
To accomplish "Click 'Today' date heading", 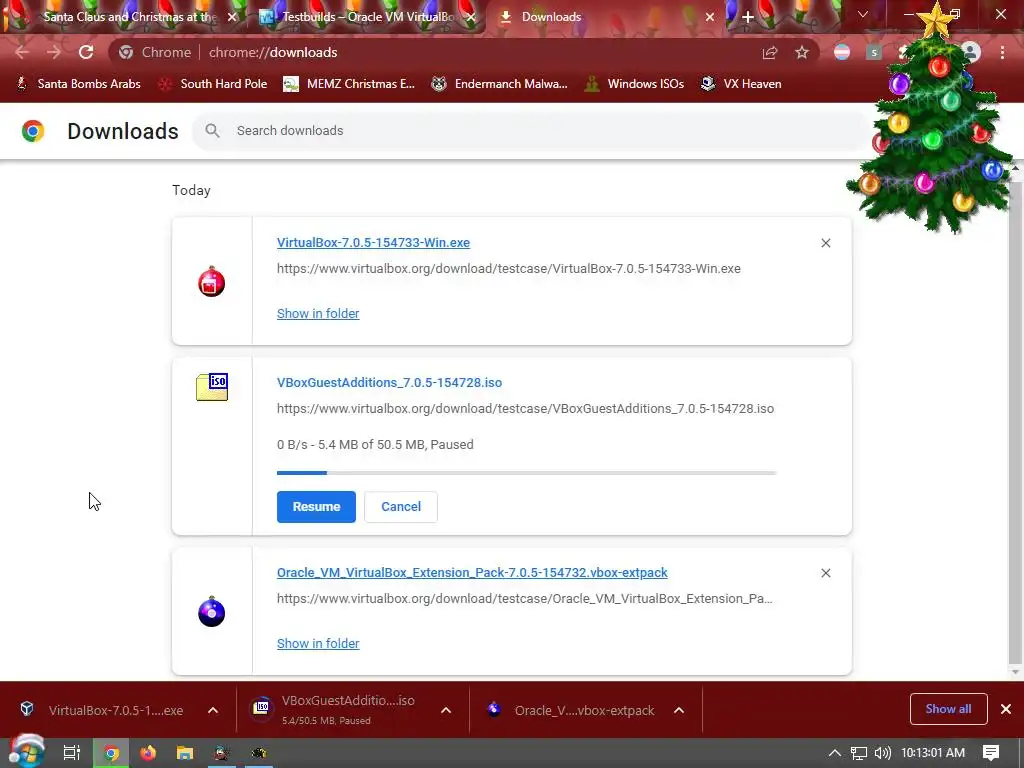I will [x=191, y=190].
